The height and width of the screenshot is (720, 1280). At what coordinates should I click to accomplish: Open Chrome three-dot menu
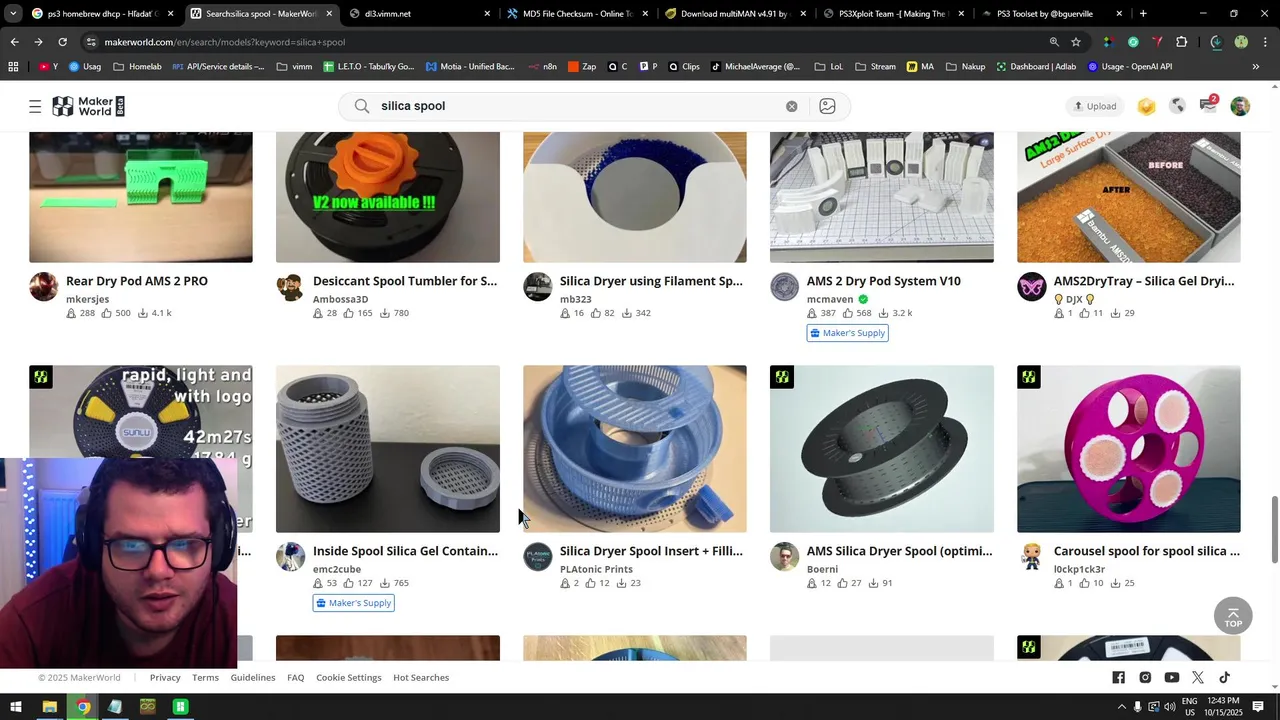pyautogui.click(x=1265, y=42)
